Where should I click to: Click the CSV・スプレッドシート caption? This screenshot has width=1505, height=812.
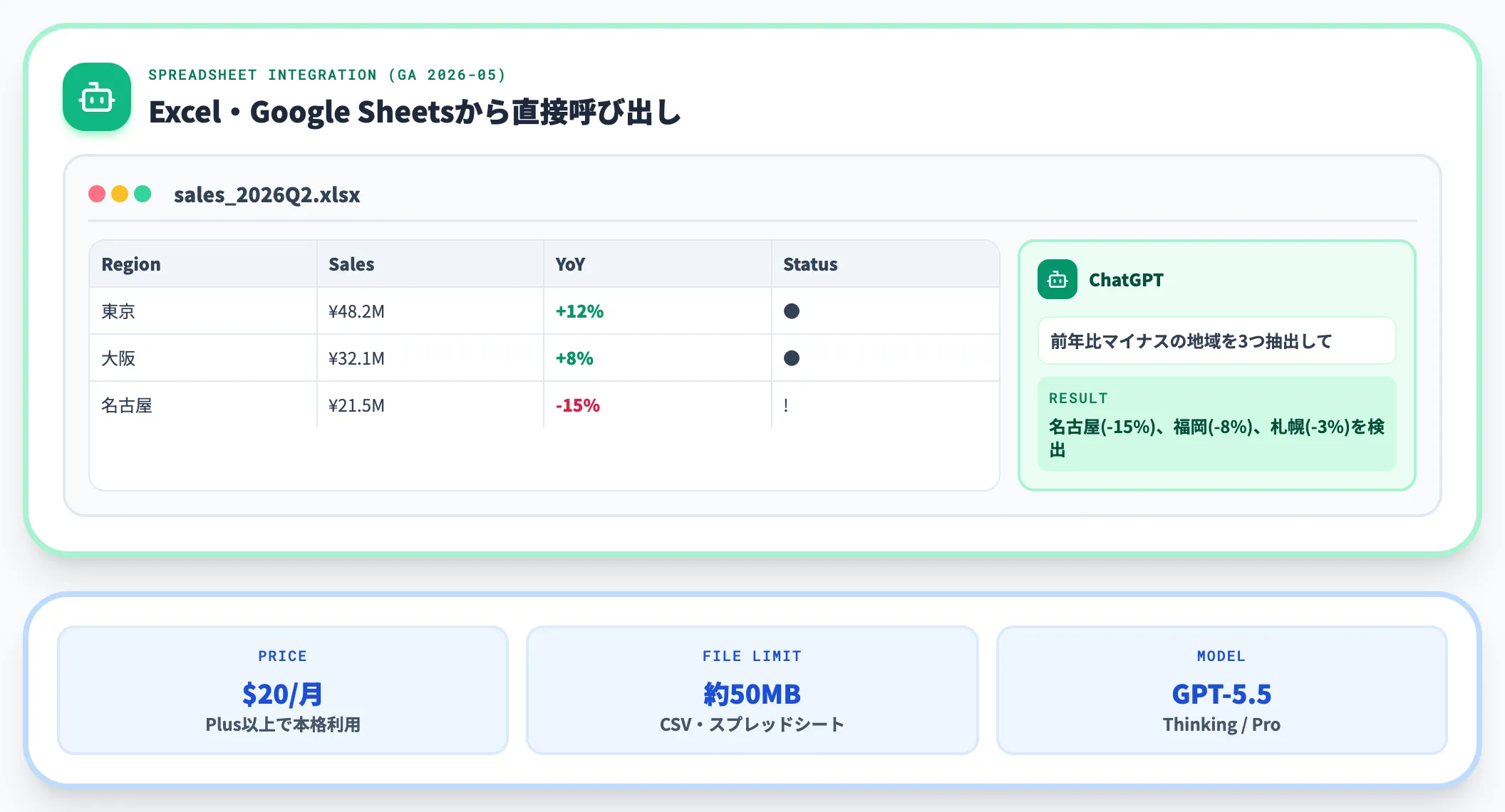[x=752, y=724]
